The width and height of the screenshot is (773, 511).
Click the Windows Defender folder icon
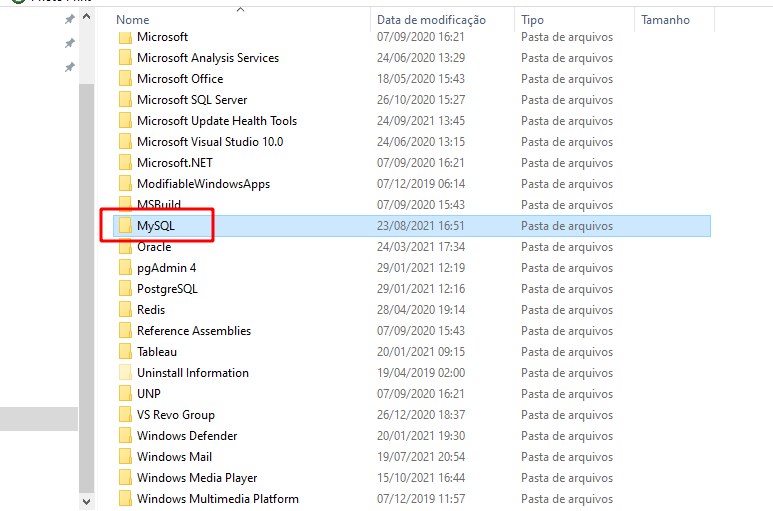pyautogui.click(x=125, y=436)
